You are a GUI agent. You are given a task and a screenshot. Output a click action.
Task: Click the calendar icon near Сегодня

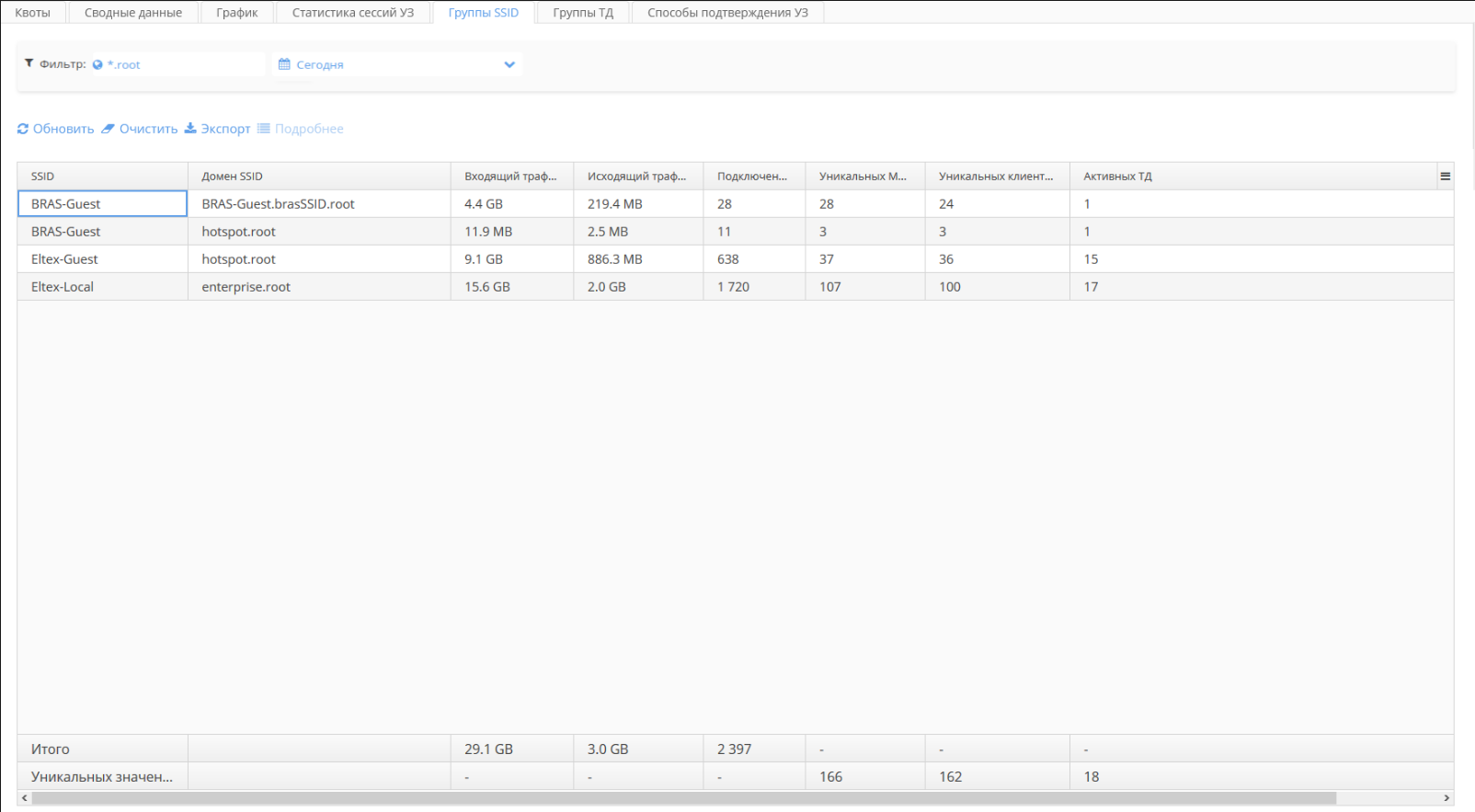pyautogui.click(x=284, y=64)
